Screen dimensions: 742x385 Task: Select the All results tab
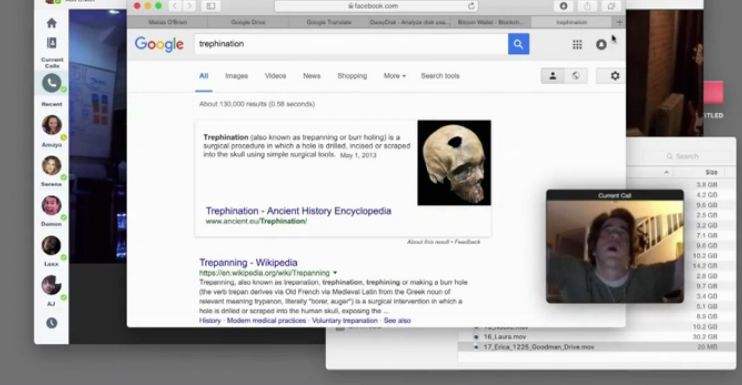click(203, 76)
